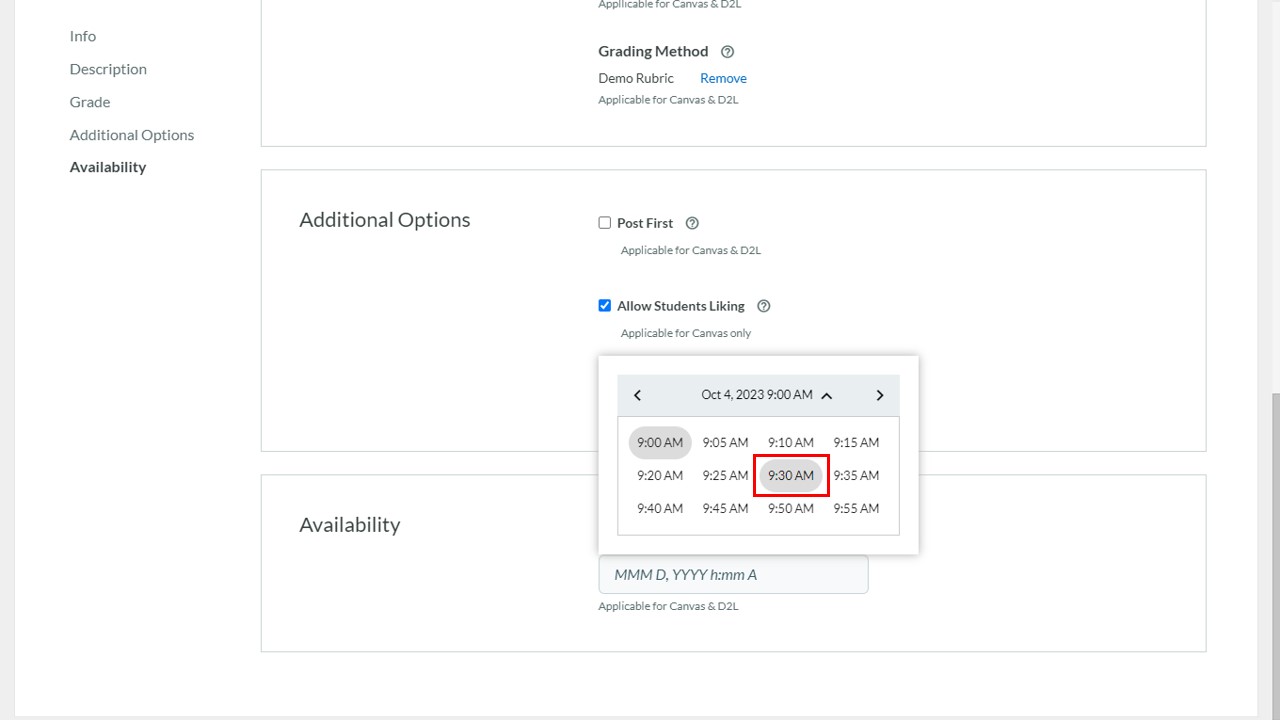Collapse the time picker using up chevron

pos(827,396)
